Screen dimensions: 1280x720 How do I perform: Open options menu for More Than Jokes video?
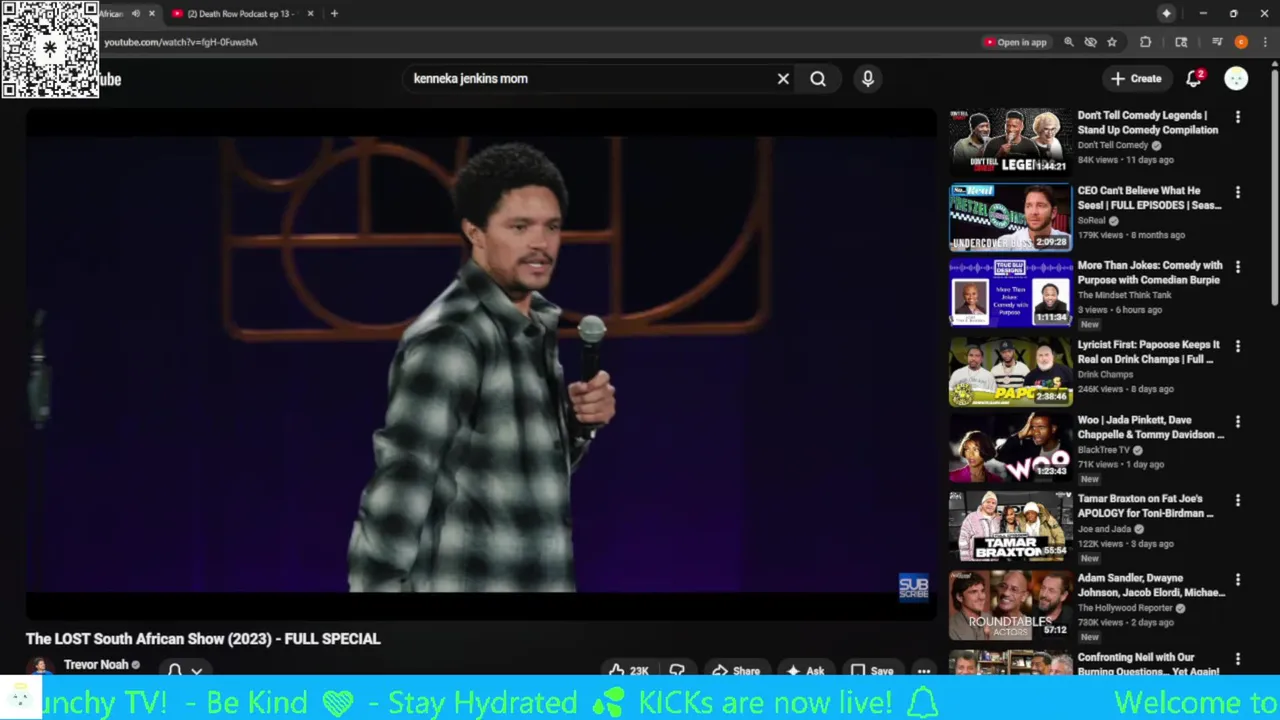coord(1238,267)
